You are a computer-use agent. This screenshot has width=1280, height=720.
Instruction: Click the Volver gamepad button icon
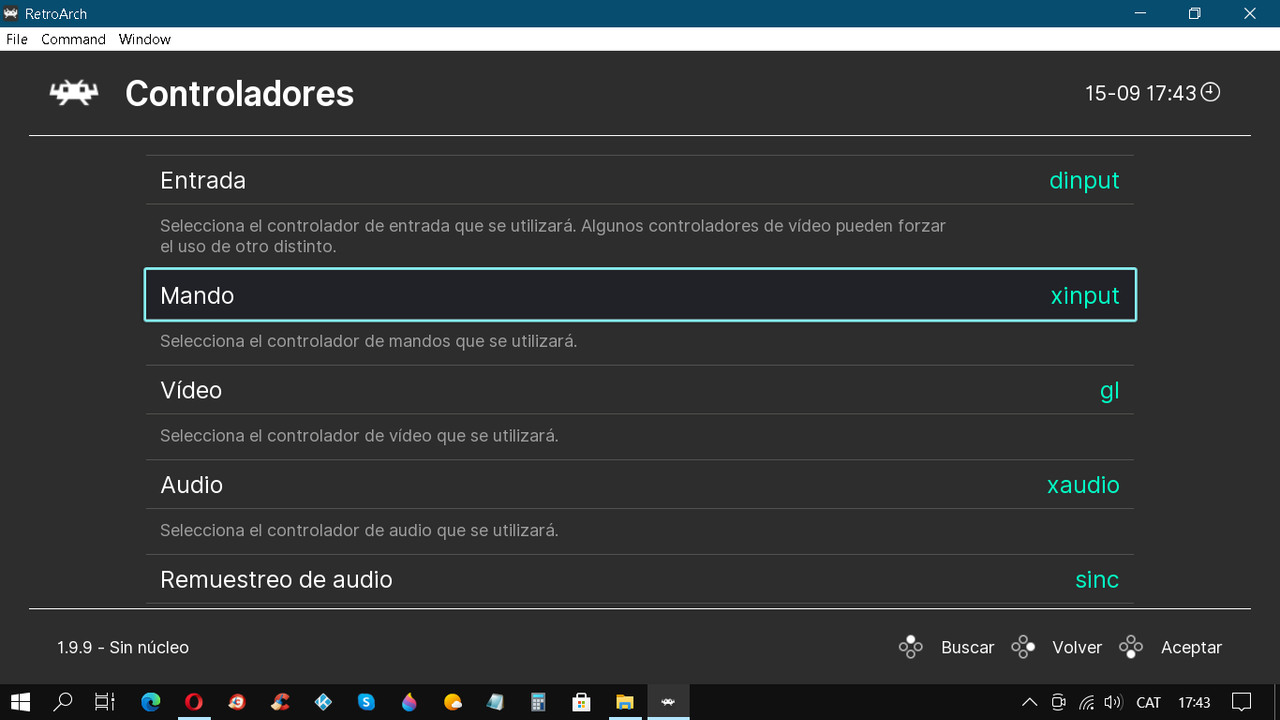click(x=1023, y=647)
